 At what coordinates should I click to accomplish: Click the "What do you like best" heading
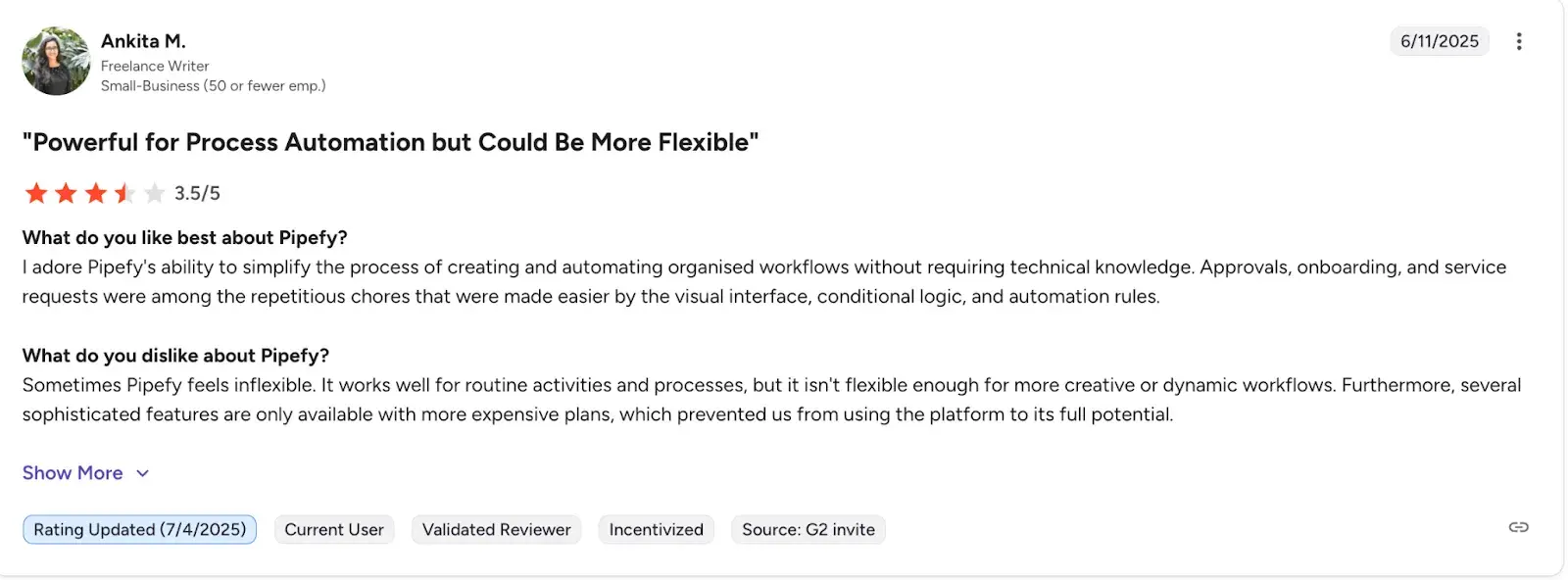185,238
